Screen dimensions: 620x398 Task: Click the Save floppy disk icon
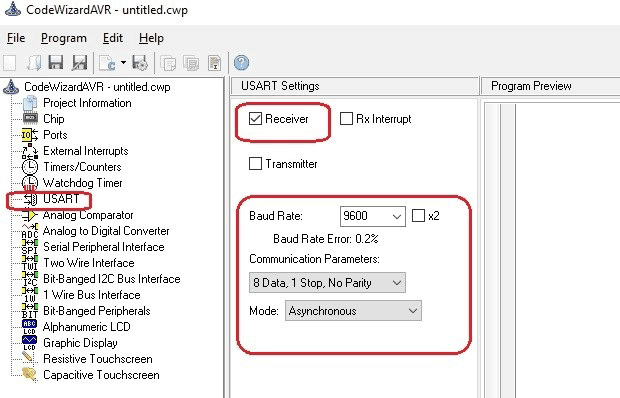(x=56, y=63)
